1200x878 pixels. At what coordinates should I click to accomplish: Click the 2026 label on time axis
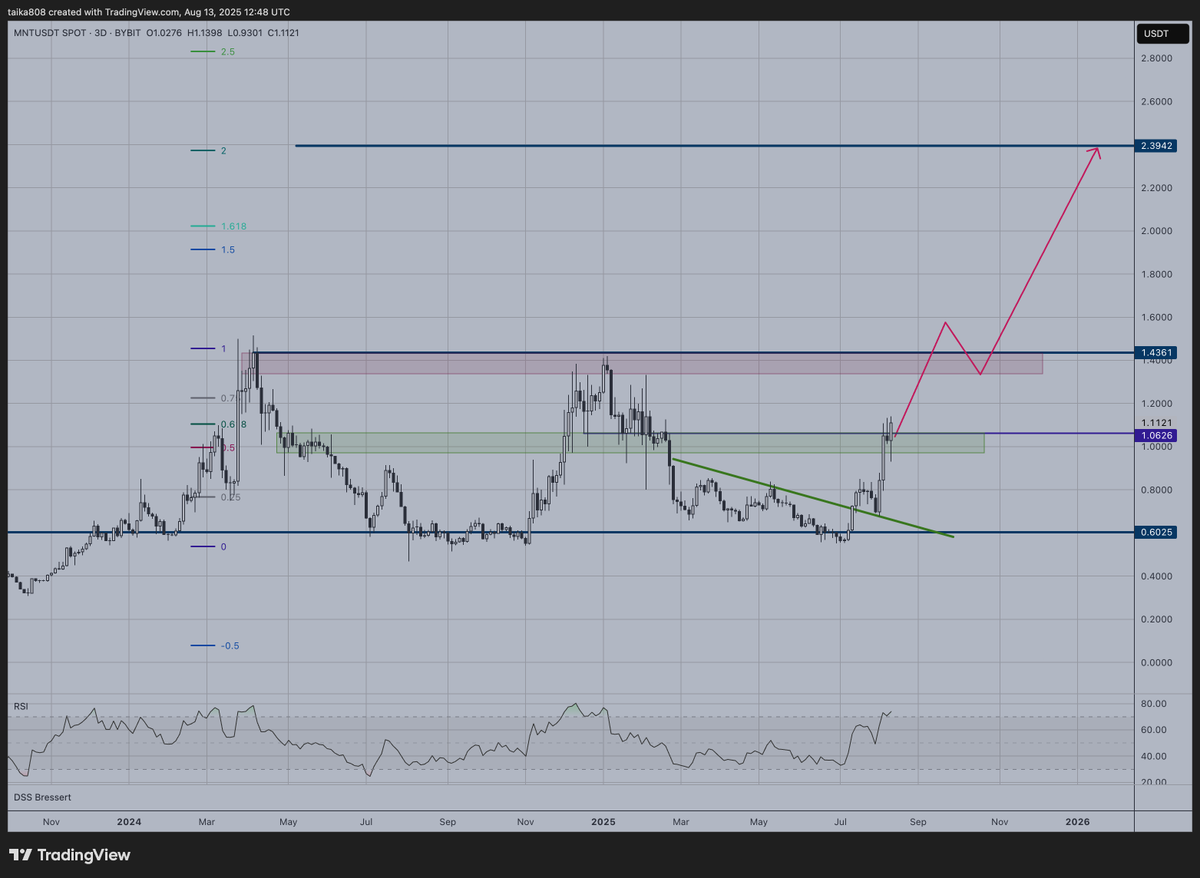click(1077, 821)
